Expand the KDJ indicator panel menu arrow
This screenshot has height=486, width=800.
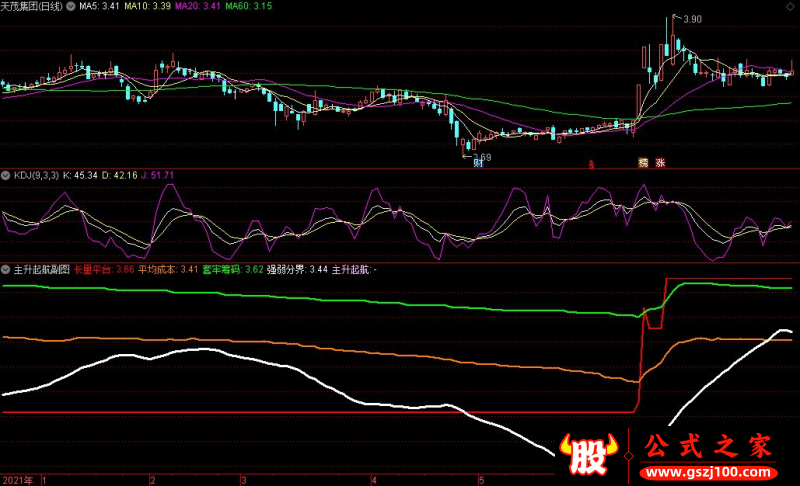click(6, 175)
